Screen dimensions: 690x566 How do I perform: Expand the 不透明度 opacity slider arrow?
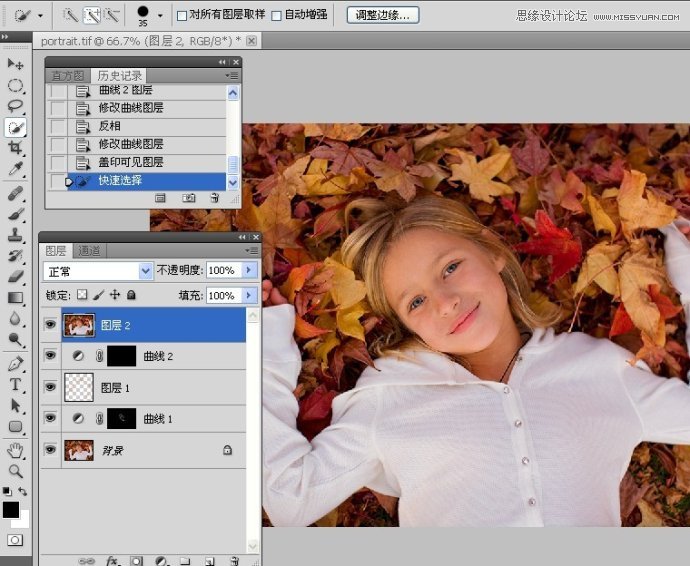[249, 271]
